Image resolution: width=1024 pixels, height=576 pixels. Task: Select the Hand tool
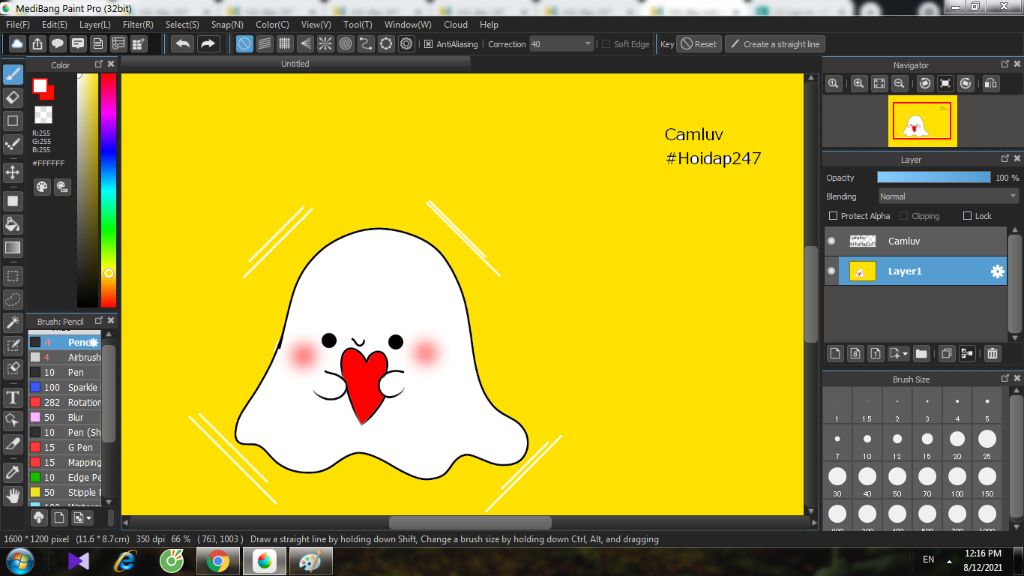click(x=12, y=496)
